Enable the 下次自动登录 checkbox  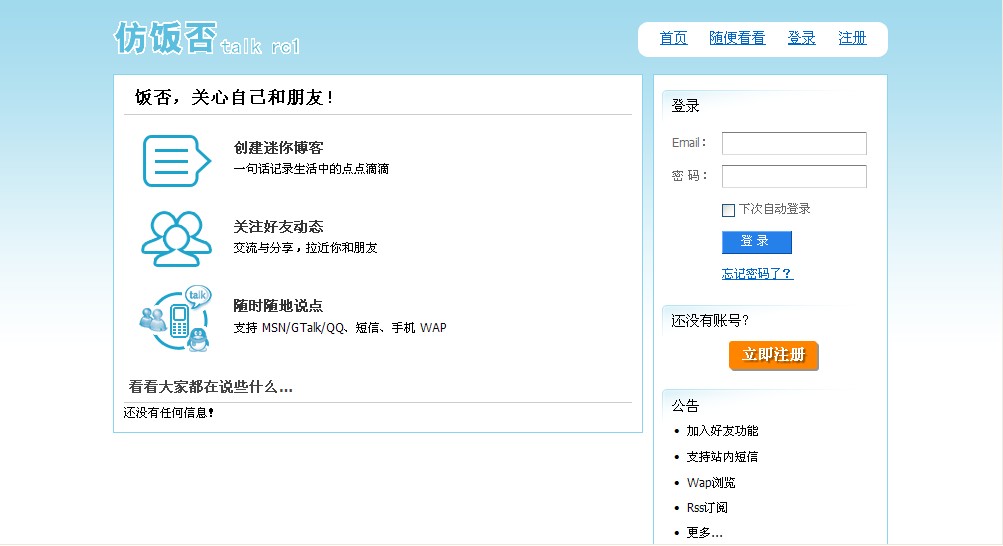tap(728, 210)
